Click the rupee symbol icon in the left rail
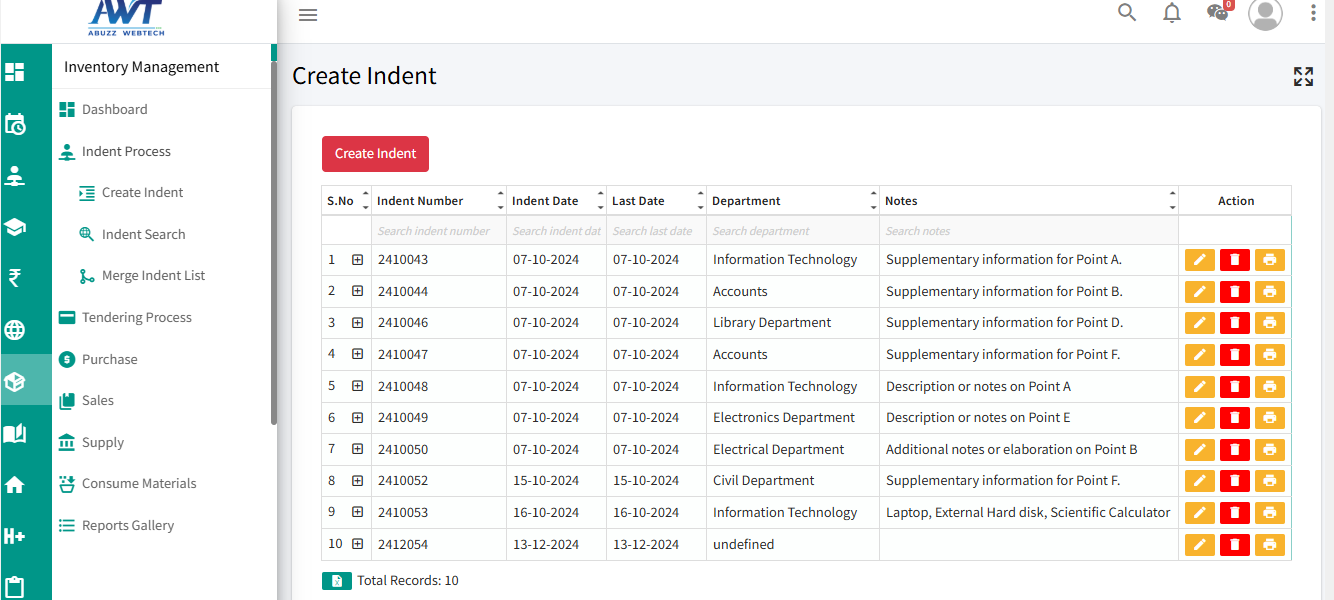This screenshot has width=1334, height=600. pyautogui.click(x=15, y=278)
